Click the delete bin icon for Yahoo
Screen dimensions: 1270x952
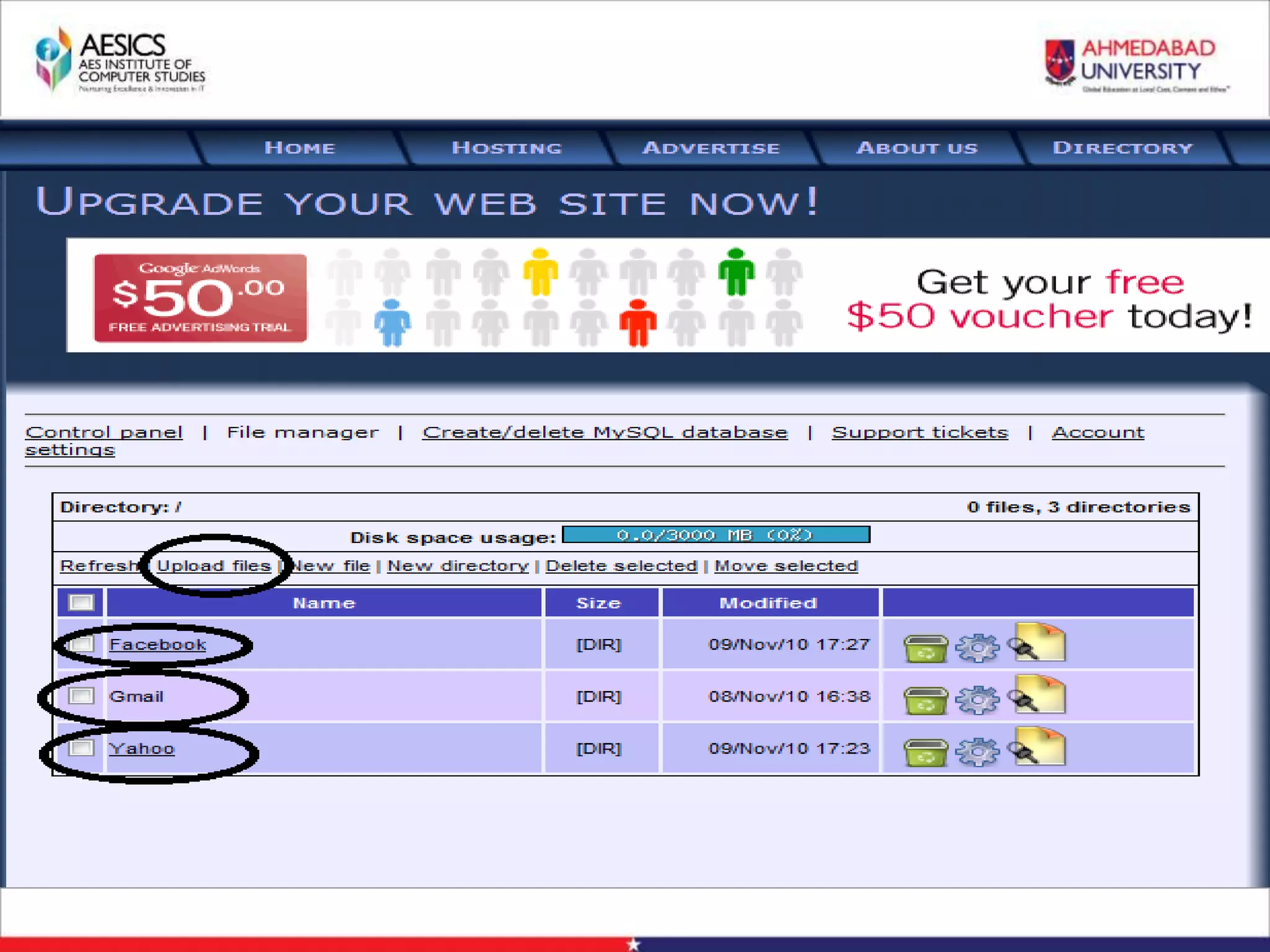click(x=925, y=752)
